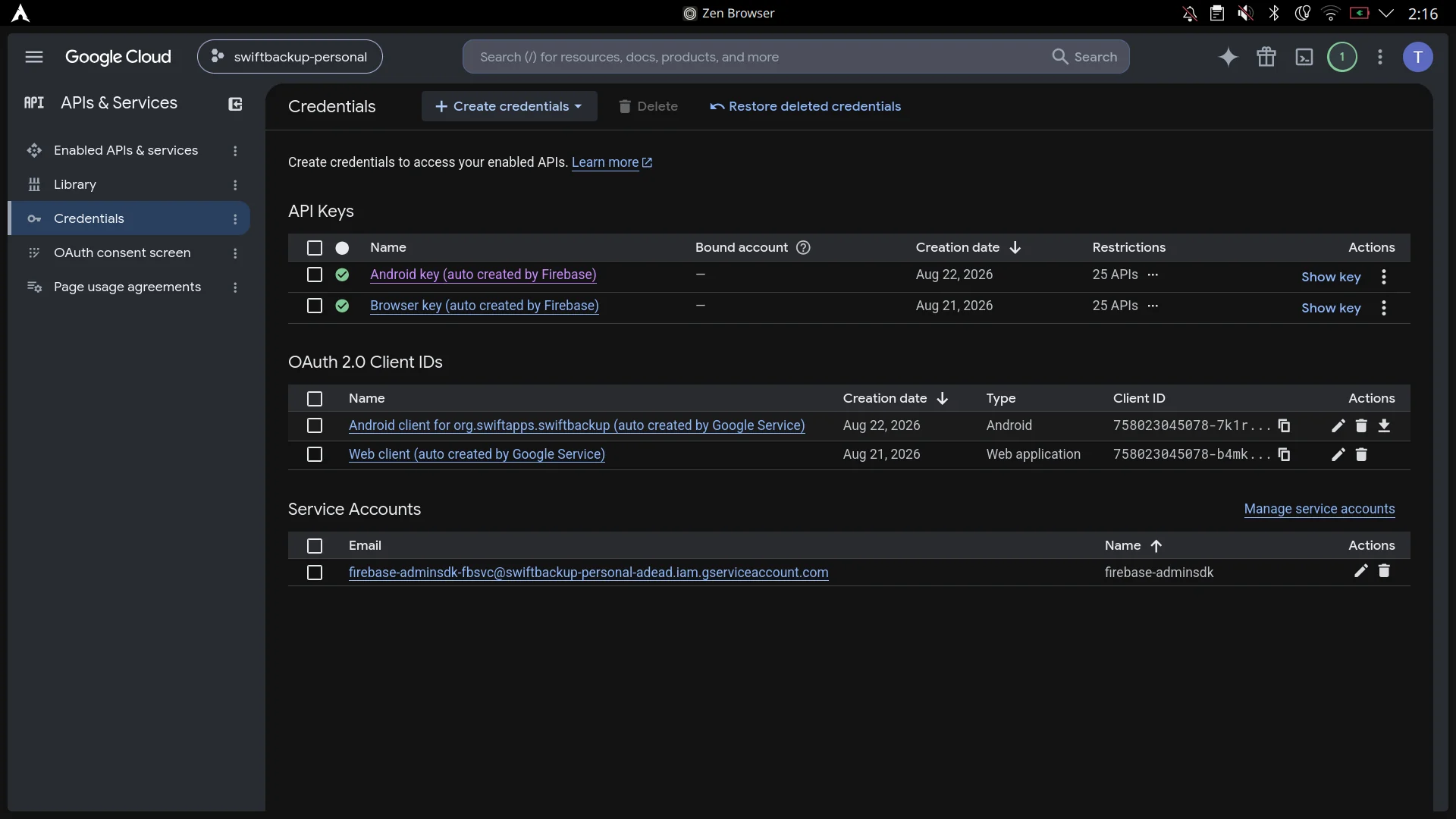
Task: Open the Learn more link
Action: [611, 162]
